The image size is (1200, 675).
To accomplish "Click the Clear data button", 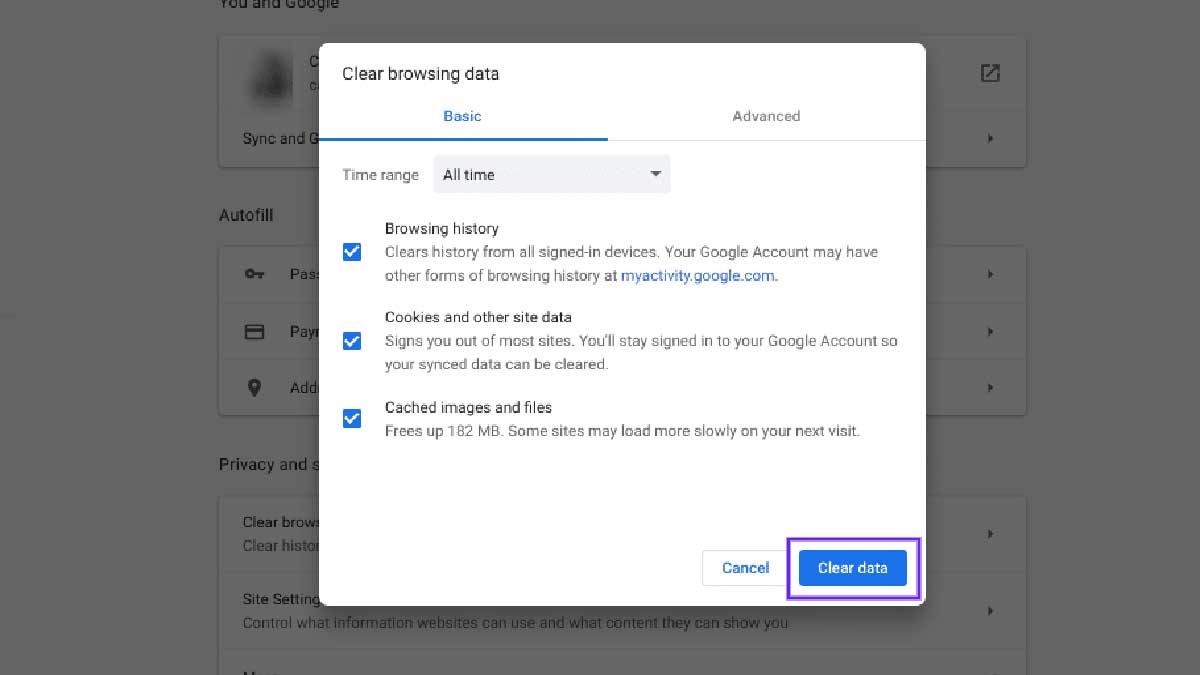I will [x=852, y=568].
